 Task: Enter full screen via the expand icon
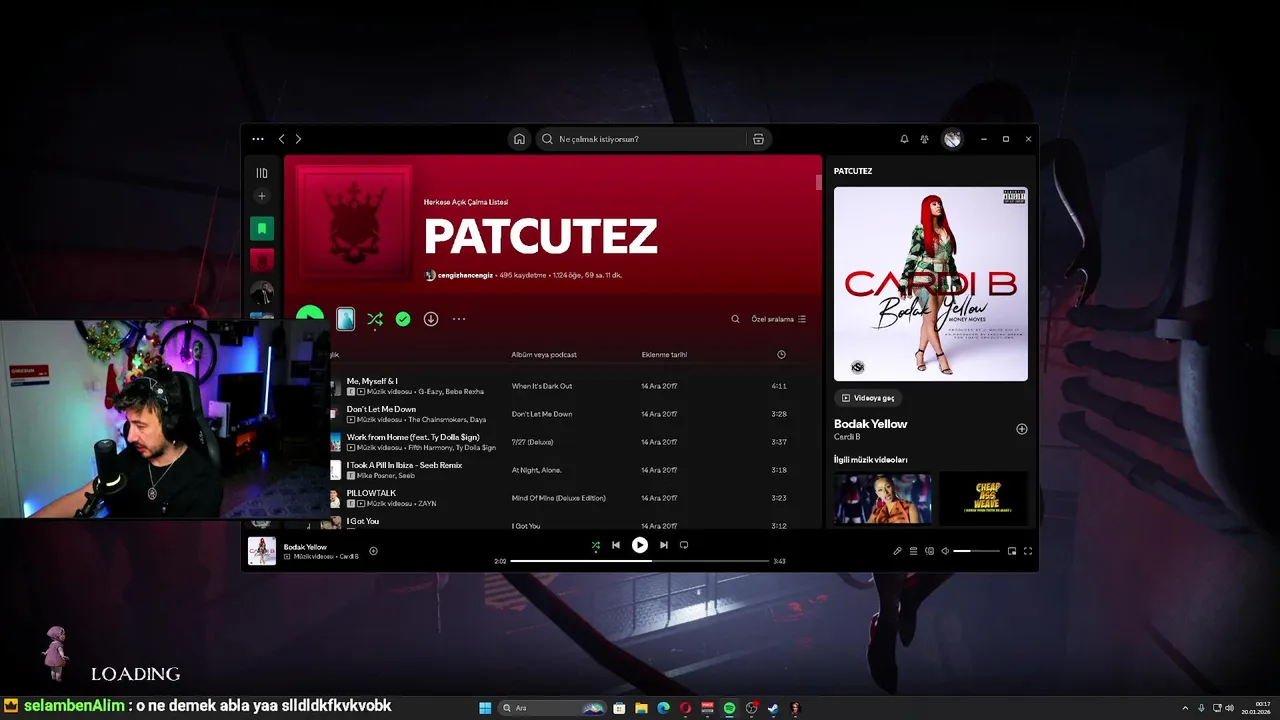(x=1028, y=551)
